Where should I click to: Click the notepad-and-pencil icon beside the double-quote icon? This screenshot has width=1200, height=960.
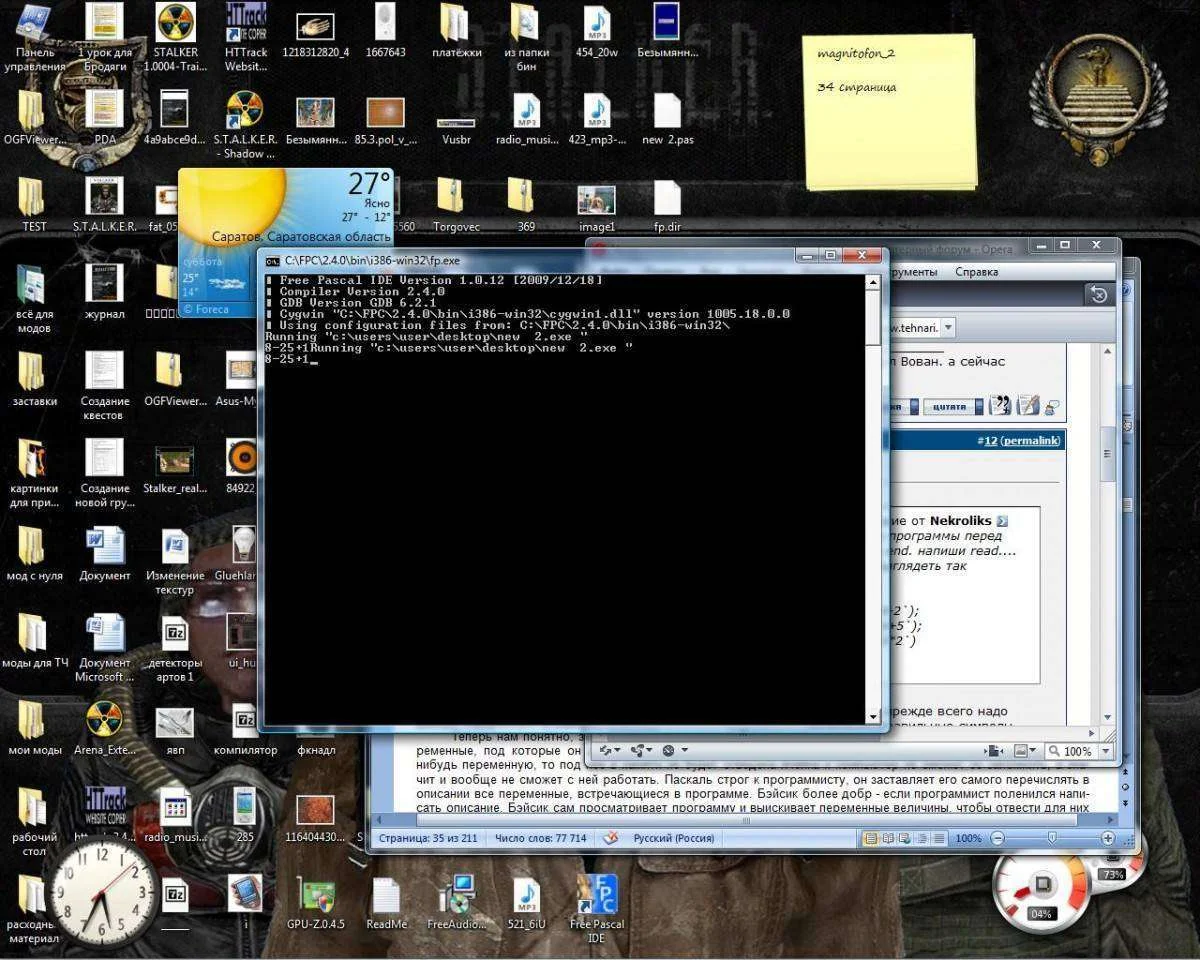point(1027,405)
